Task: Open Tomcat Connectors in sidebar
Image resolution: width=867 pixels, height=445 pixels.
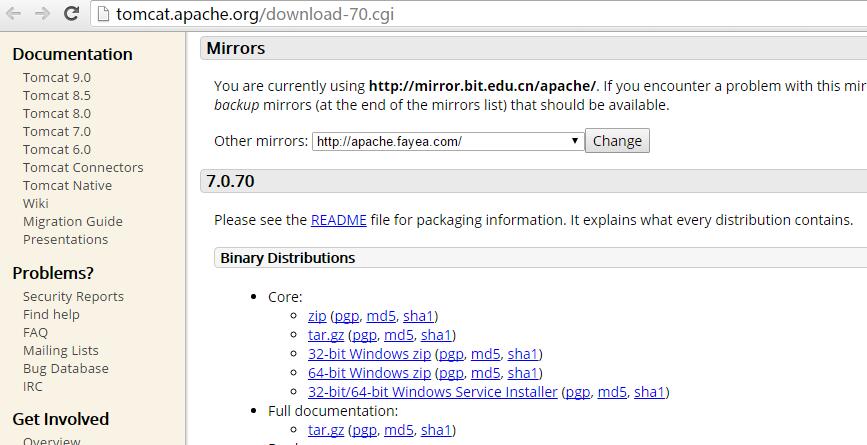Action: click(83, 167)
